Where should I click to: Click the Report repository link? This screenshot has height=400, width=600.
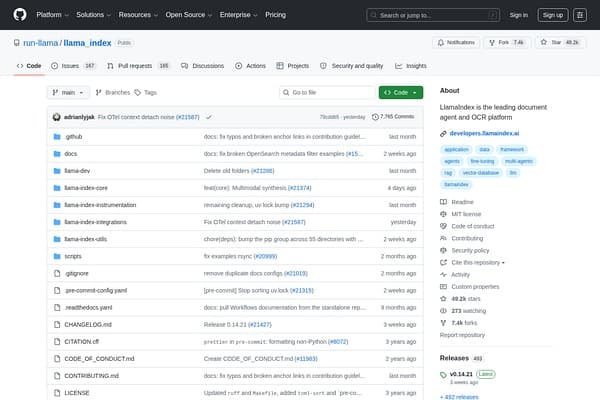point(462,335)
